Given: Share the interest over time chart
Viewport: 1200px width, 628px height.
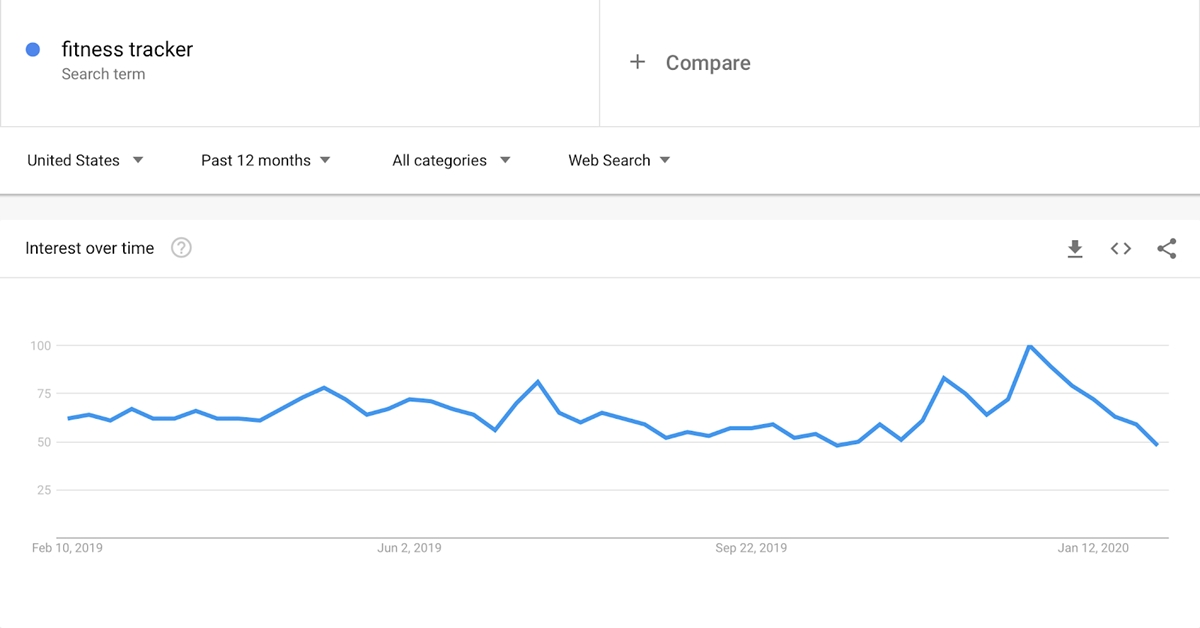Looking at the screenshot, I should pos(1166,249).
